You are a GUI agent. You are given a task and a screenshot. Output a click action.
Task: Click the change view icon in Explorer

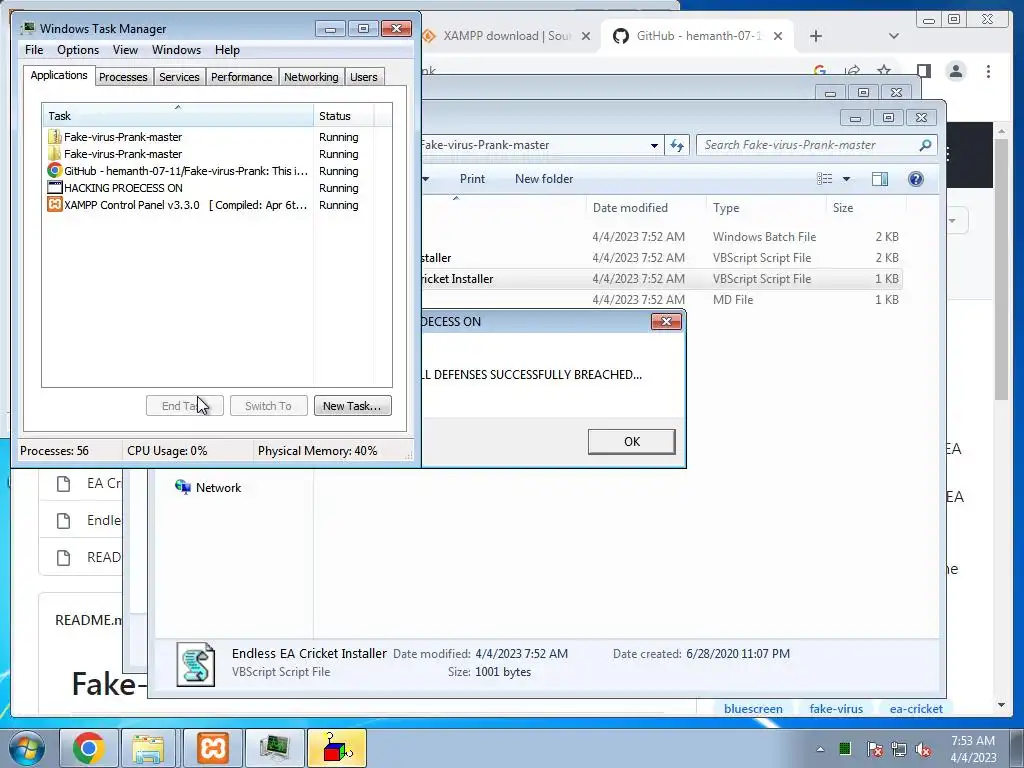pos(825,179)
